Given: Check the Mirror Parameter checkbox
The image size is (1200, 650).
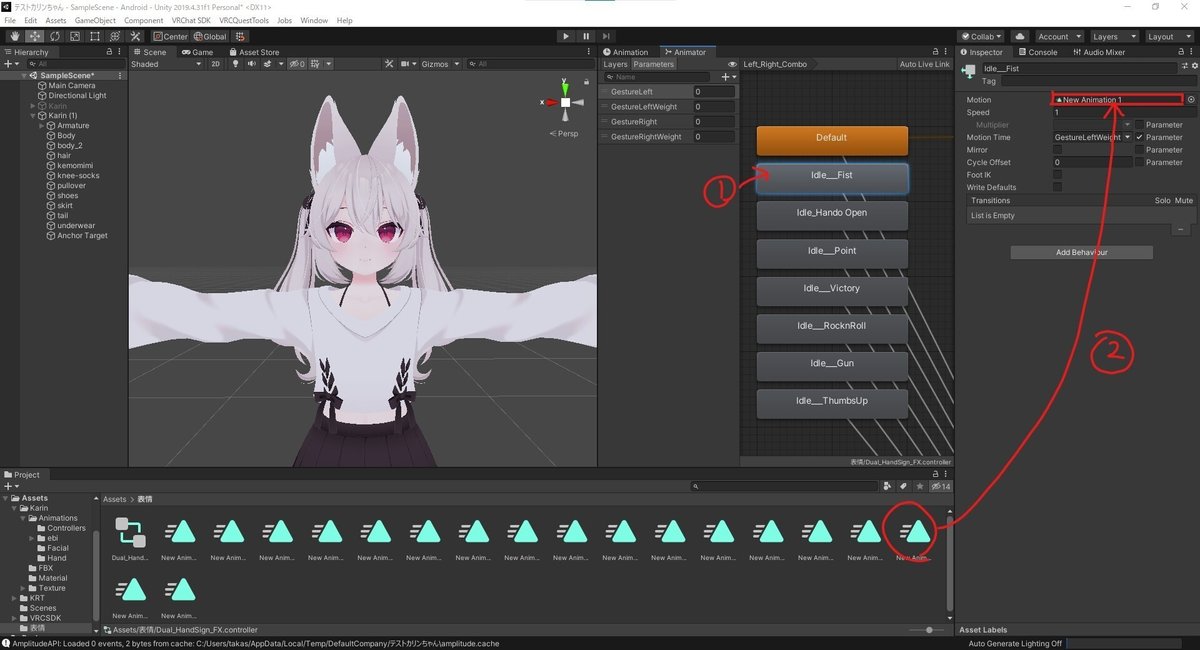Looking at the screenshot, I should pos(1140,150).
